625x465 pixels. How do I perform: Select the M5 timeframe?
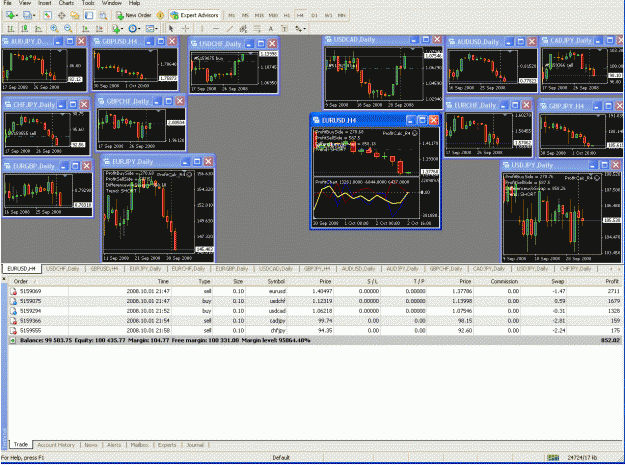(x=246, y=16)
